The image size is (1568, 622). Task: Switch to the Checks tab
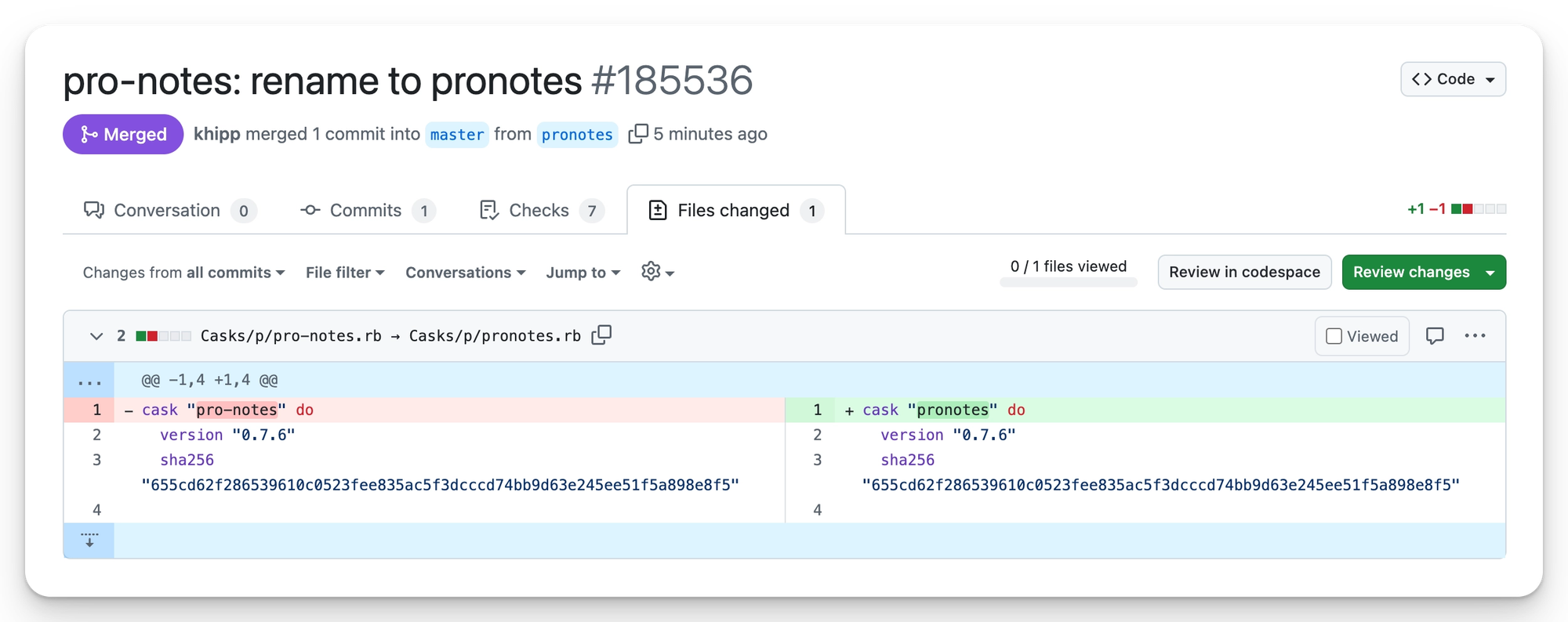pyautogui.click(x=539, y=211)
